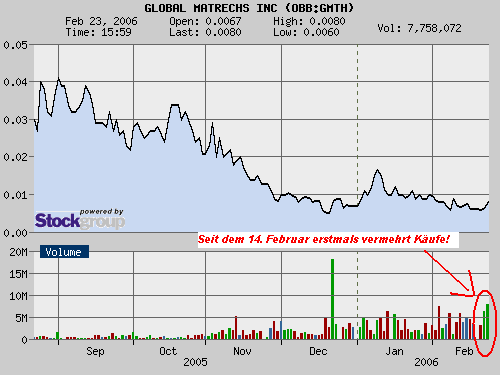Image resolution: width=500 pixels, height=375 pixels.
Task: Click the 2005 year label
Action: pos(195,362)
